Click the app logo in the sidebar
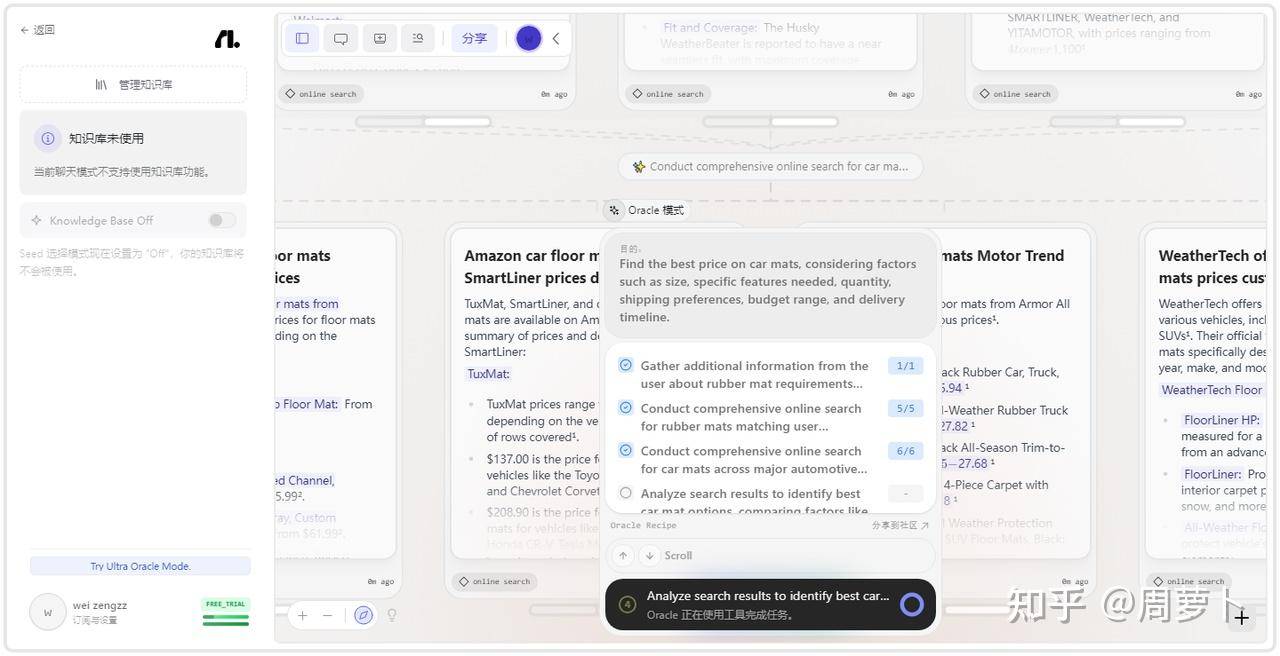The height and width of the screenshot is (656, 1280). (x=227, y=39)
